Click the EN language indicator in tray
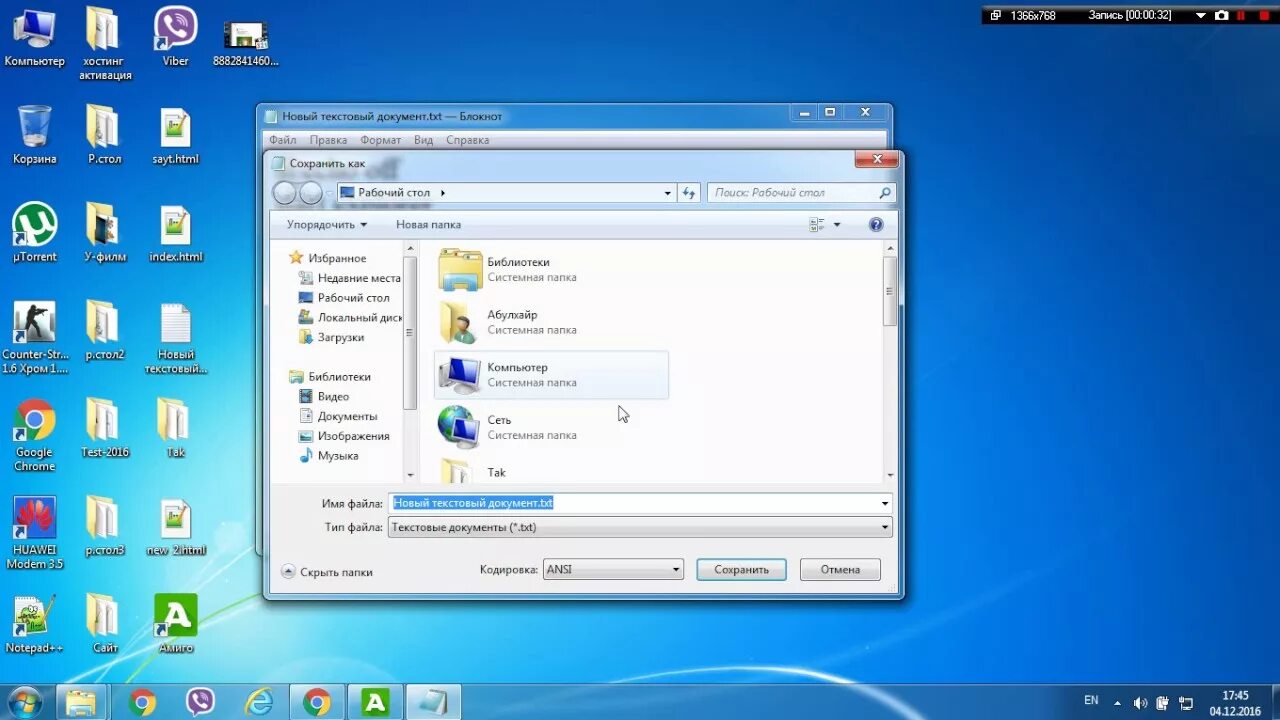 (x=1091, y=700)
